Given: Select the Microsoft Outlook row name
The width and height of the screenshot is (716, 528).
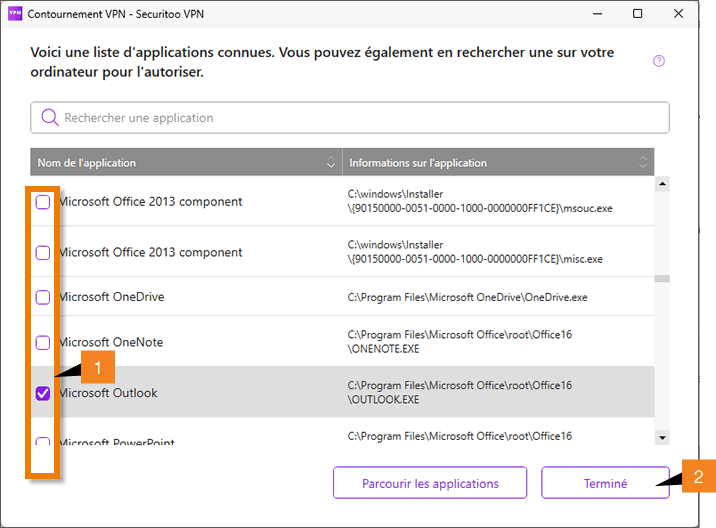Looking at the screenshot, I should click(x=108, y=393).
